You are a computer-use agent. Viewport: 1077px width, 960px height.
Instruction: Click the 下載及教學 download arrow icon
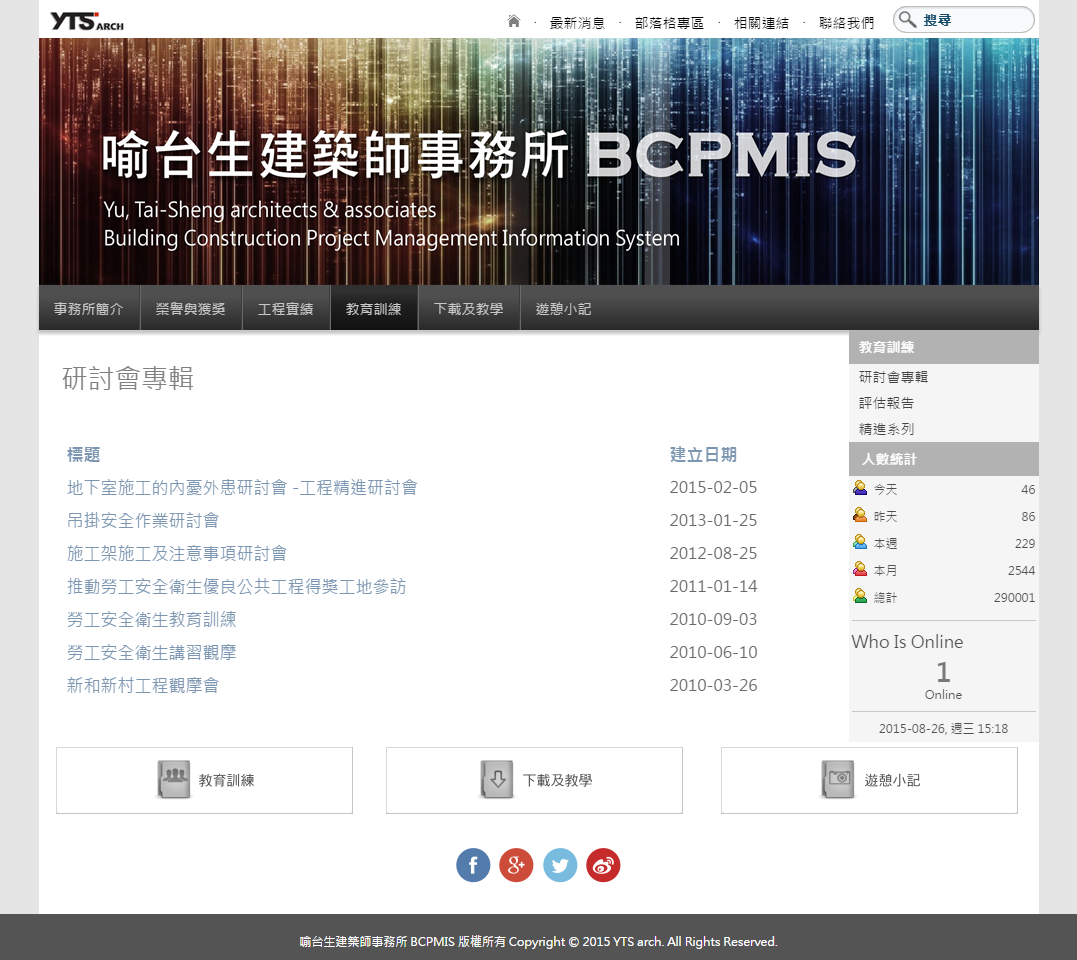pos(497,780)
